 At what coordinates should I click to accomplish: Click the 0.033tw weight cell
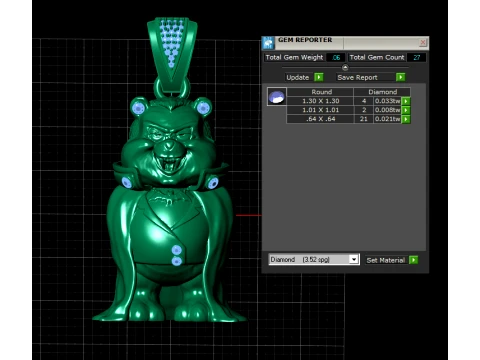point(387,101)
